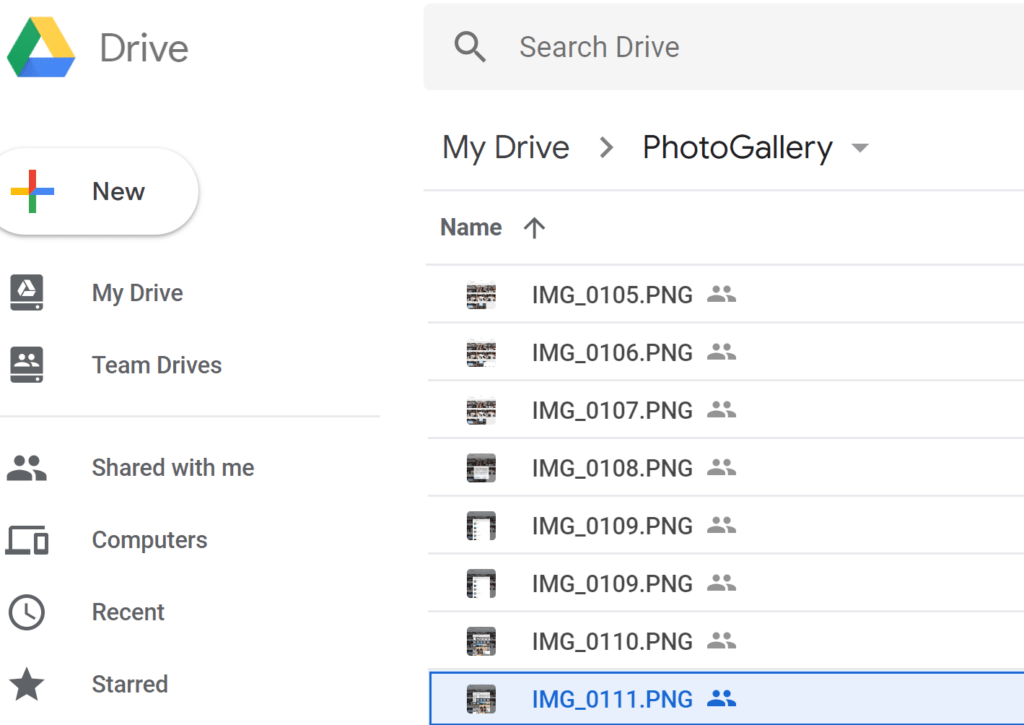Open Team Drives in sidebar
1024x725 pixels.
(157, 364)
